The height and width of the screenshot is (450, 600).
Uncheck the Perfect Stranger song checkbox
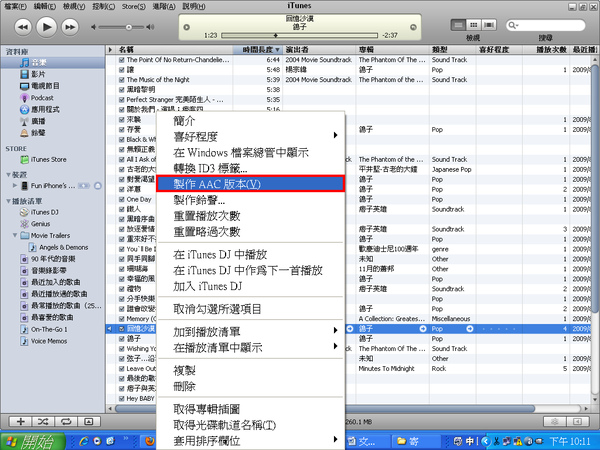pos(121,100)
